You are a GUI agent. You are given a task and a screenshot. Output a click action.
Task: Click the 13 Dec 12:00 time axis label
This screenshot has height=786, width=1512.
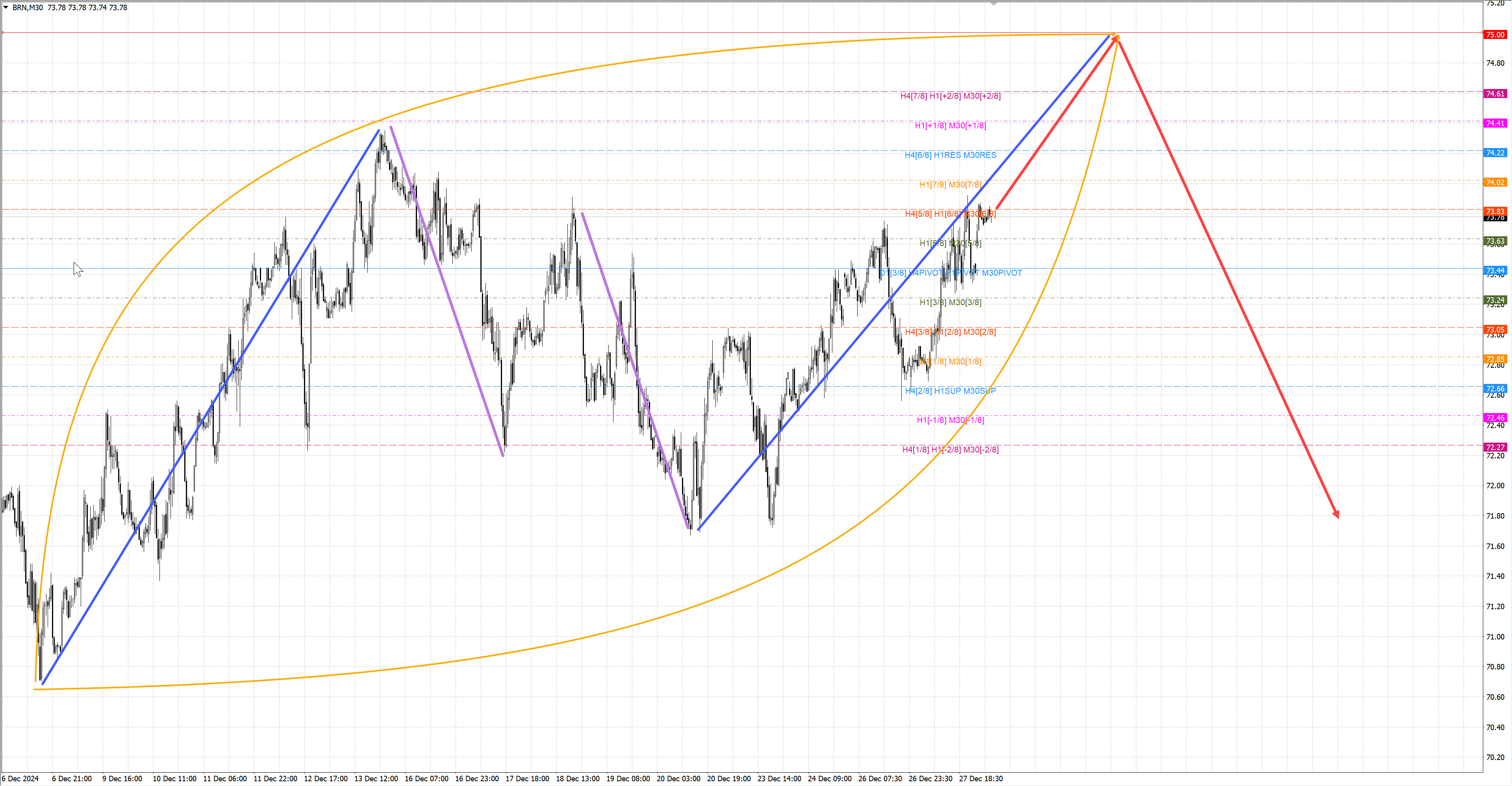tap(376, 779)
